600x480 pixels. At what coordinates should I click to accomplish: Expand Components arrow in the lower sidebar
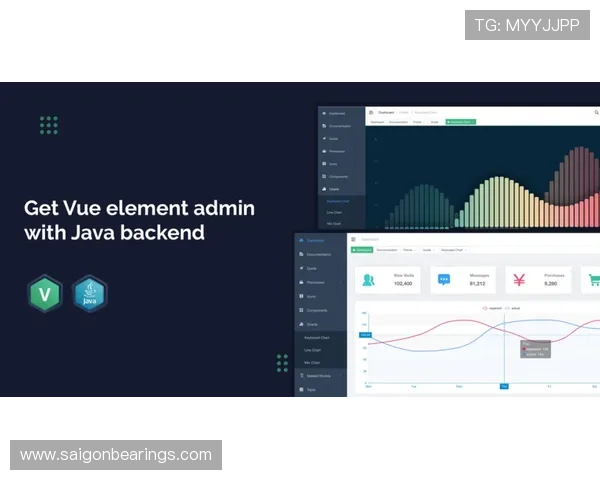pyautogui.click(x=341, y=310)
